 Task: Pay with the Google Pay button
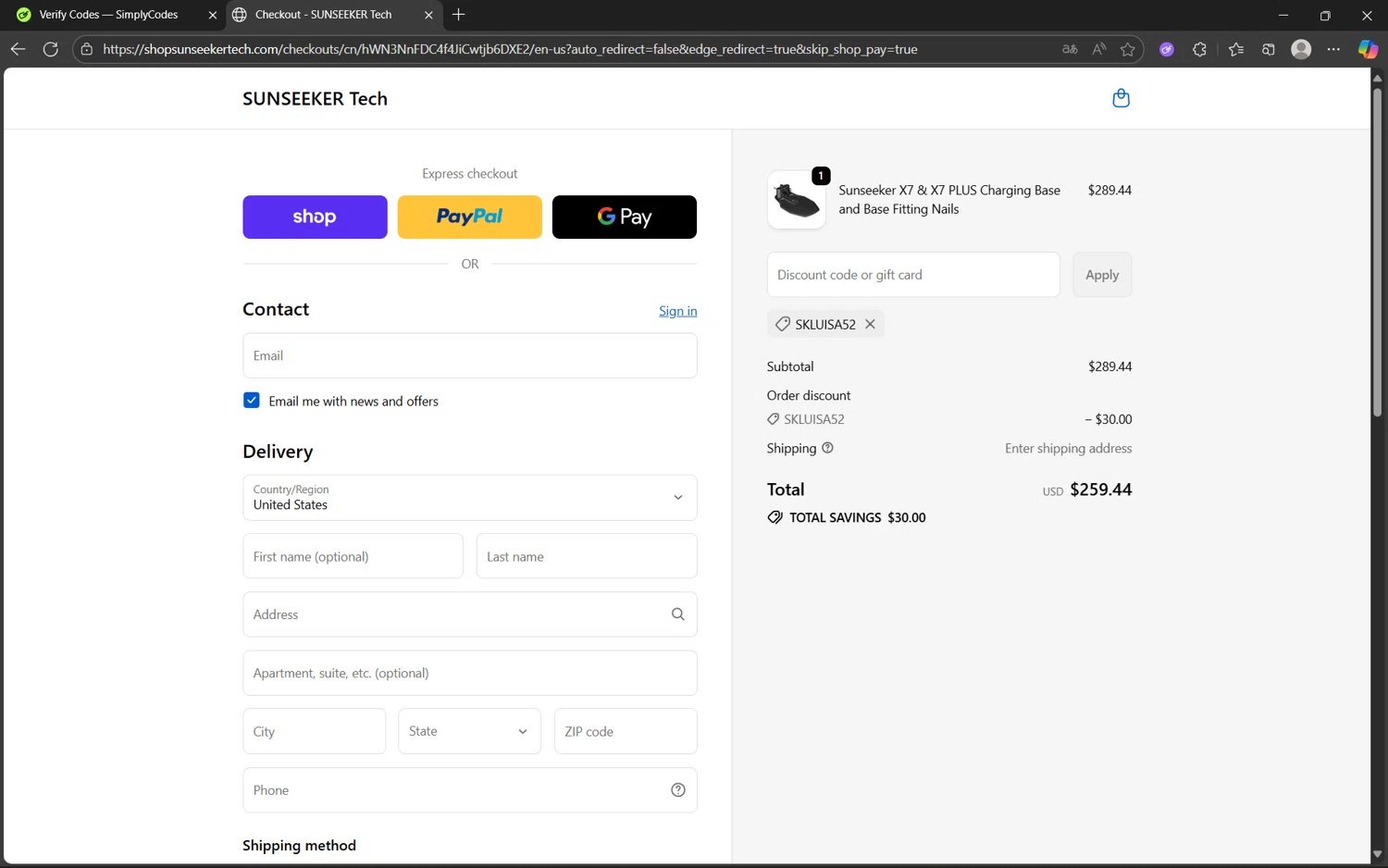[625, 217]
